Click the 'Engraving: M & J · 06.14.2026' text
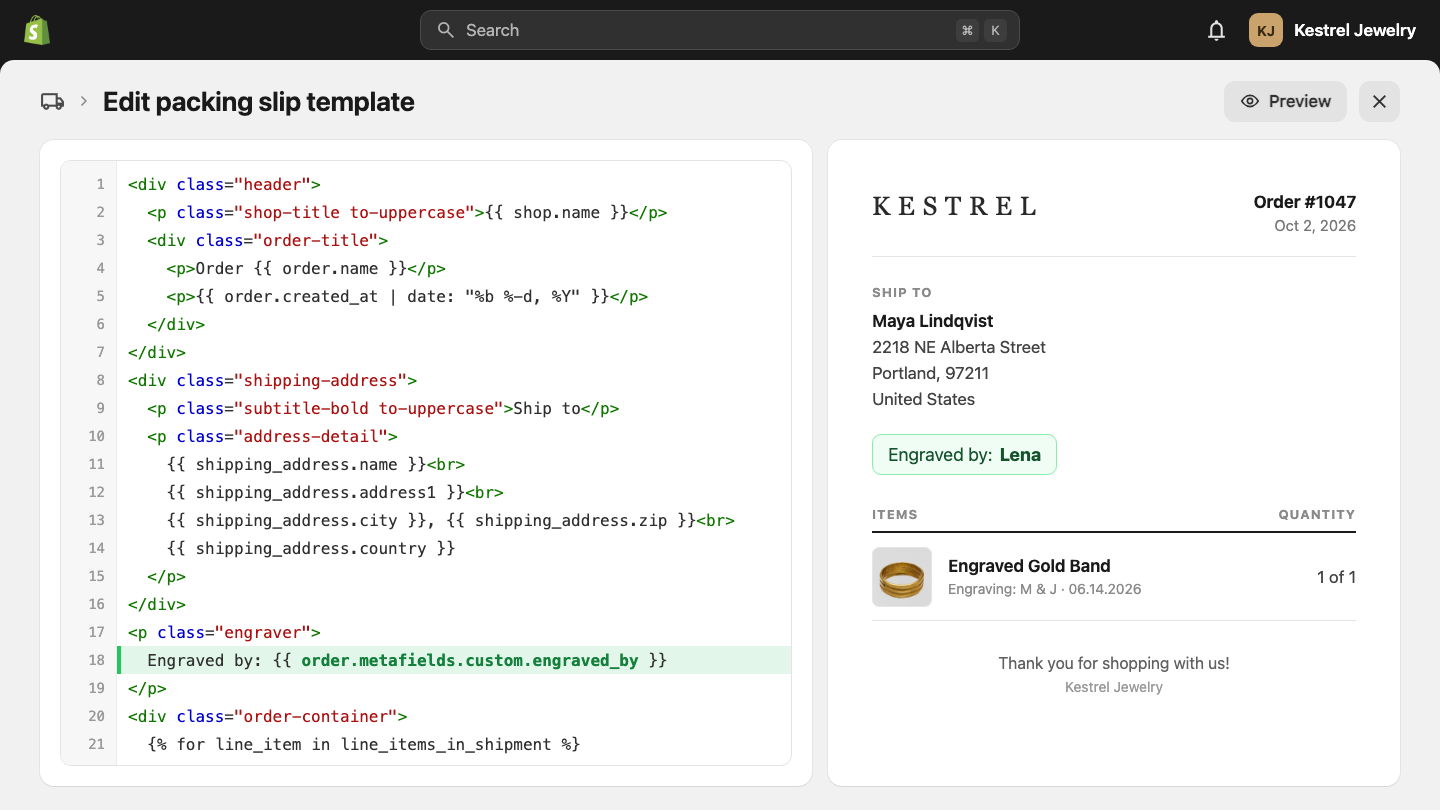Viewport: 1440px width, 810px height. pos(1045,589)
